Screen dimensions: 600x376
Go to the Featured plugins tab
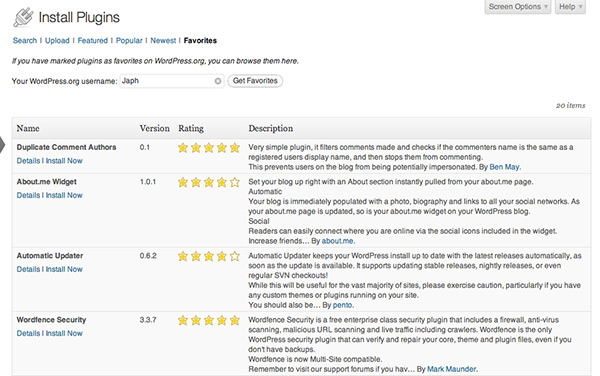pos(93,41)
